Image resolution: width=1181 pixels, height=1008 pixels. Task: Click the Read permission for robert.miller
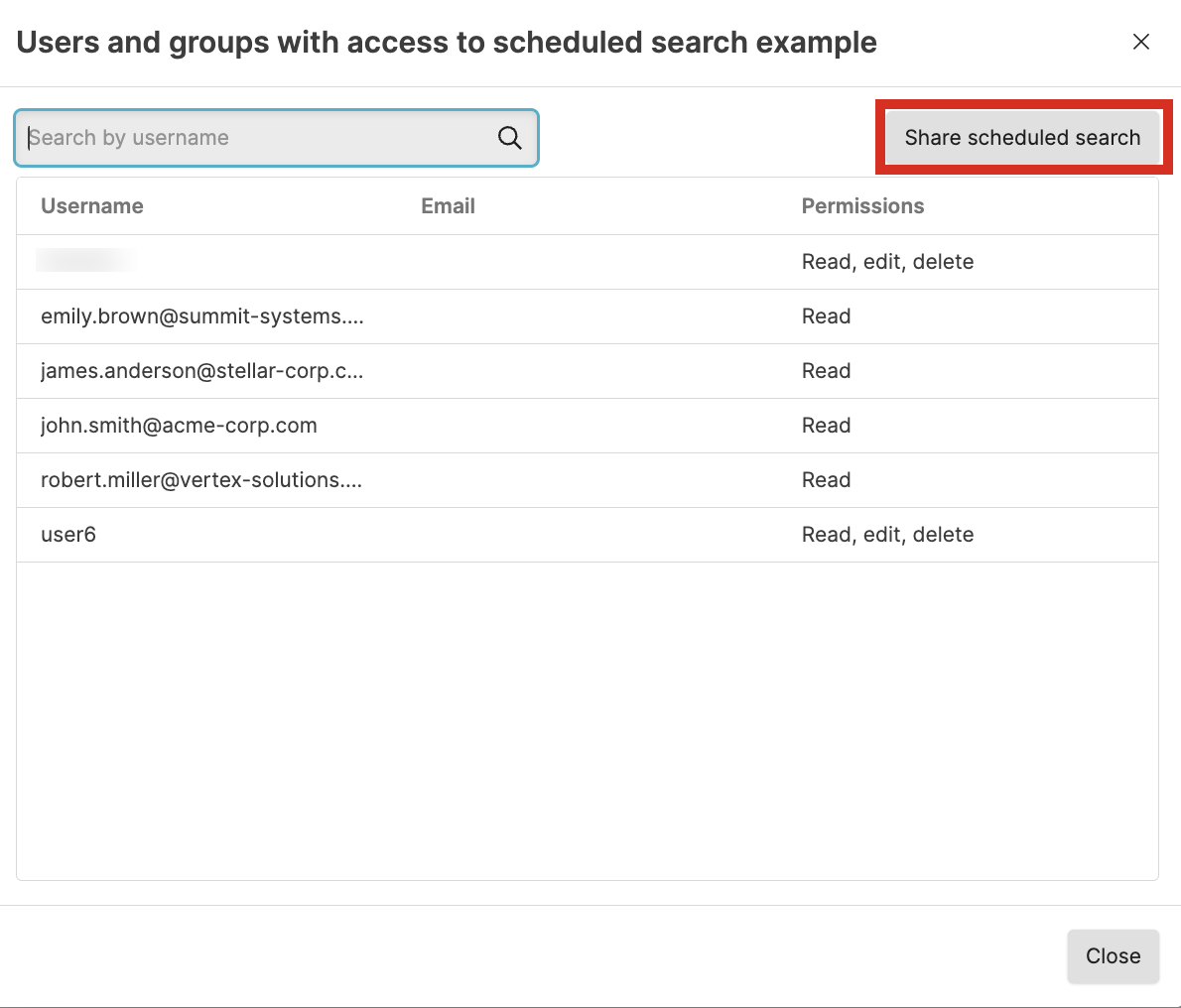(826, 480)
